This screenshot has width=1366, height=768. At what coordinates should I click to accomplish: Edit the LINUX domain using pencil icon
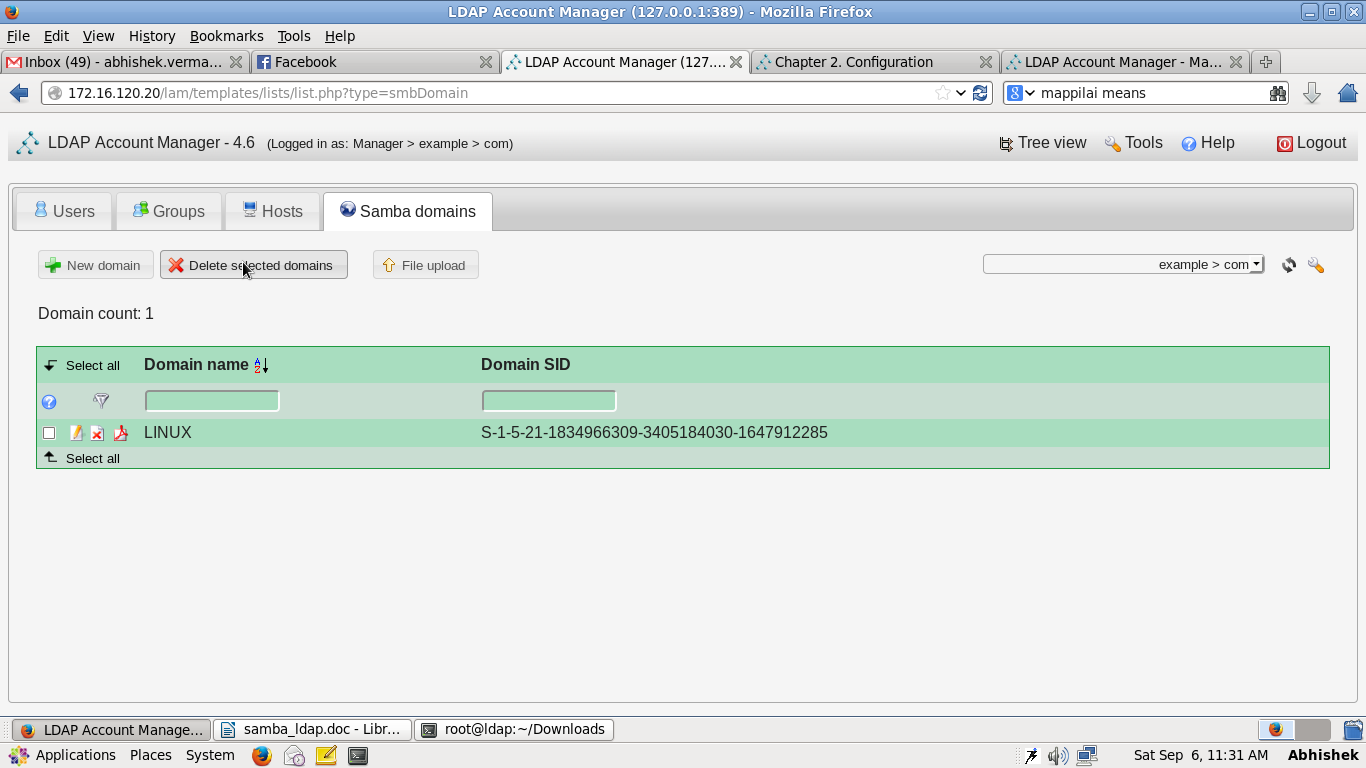pos(77,432)
